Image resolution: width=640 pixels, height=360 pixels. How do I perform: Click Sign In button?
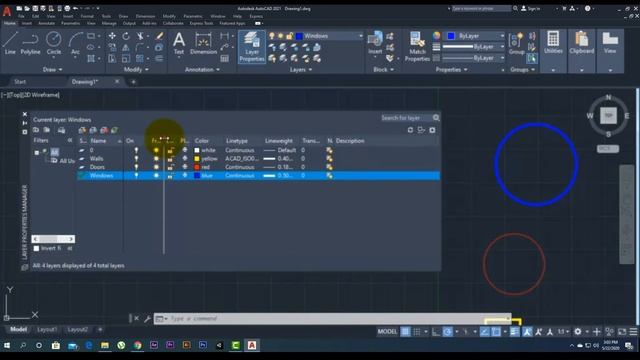(x=531, y=8)
